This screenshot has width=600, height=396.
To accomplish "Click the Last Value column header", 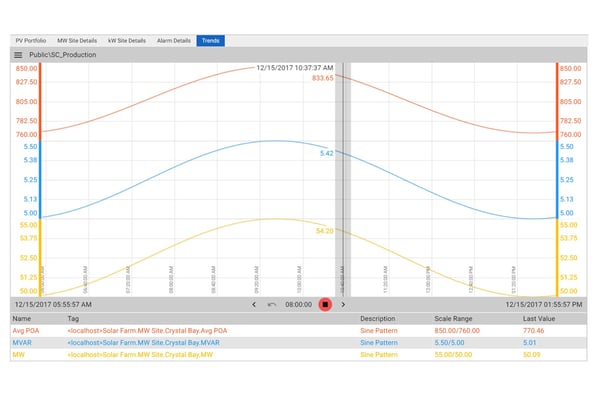I will tap(539, 318).
